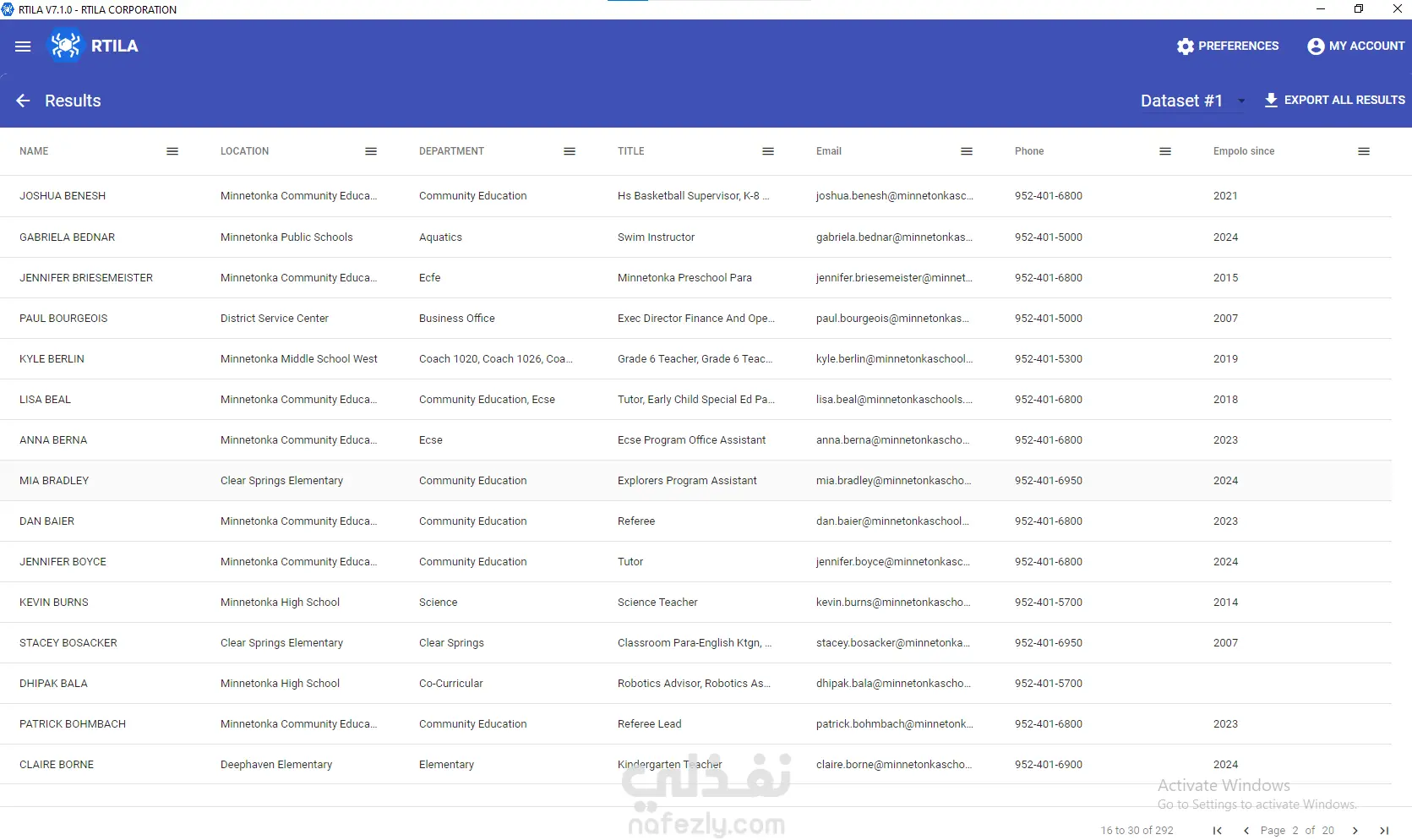Click the 2015 employed since cell

(1226, 278)
